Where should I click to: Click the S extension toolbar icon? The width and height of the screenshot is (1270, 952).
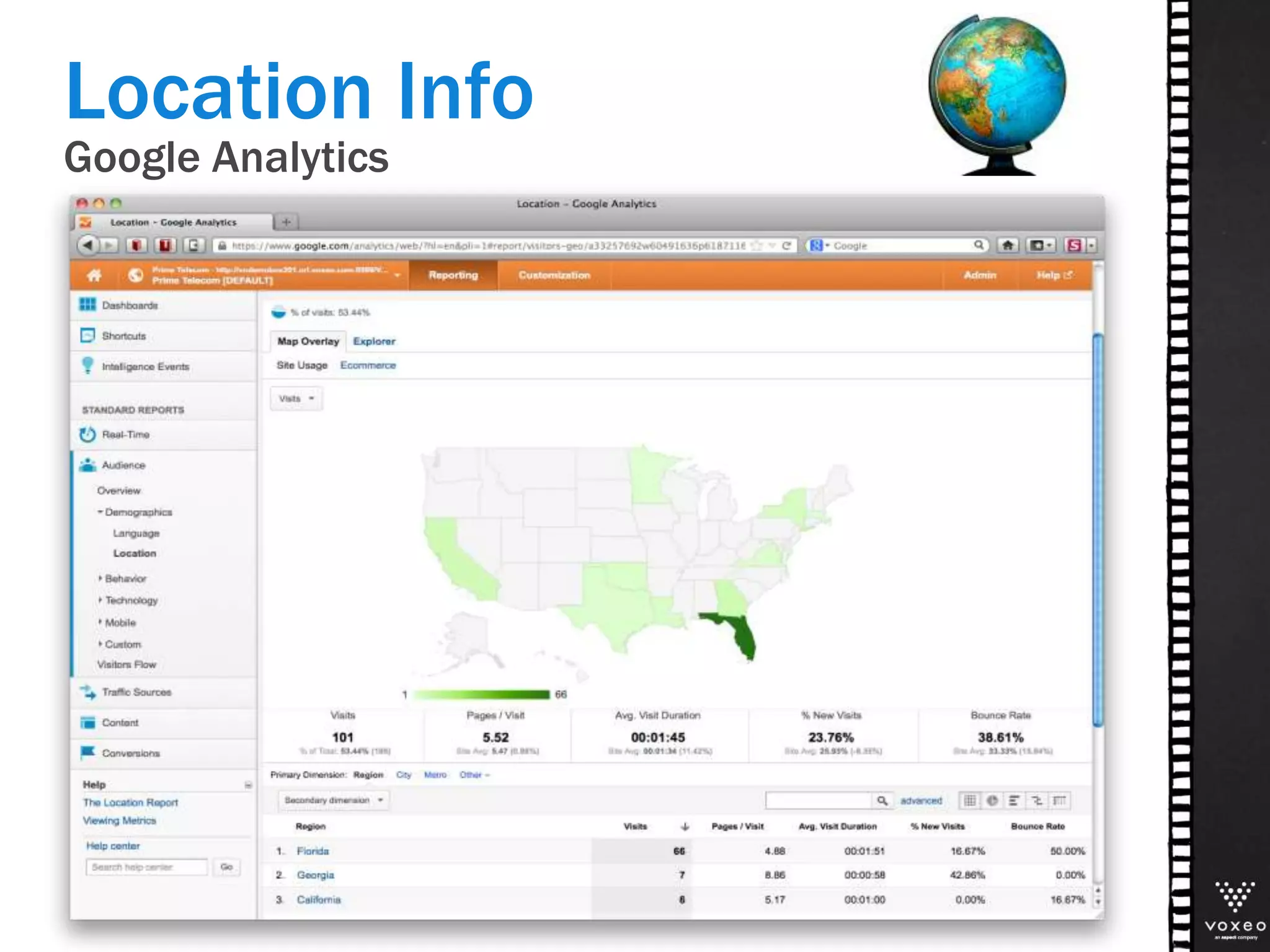tap(1074, 245)
